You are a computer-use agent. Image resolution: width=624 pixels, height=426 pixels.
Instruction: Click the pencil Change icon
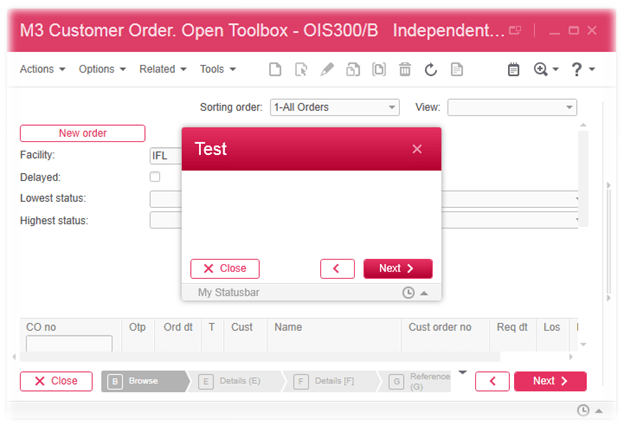click(x=327, y=70)
